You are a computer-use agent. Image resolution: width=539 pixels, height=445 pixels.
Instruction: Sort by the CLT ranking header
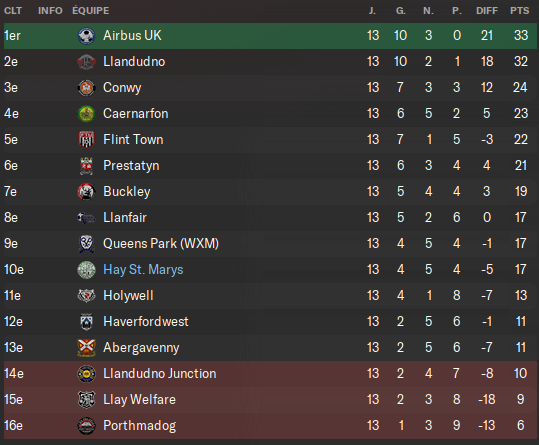click(x=13, y=11)
